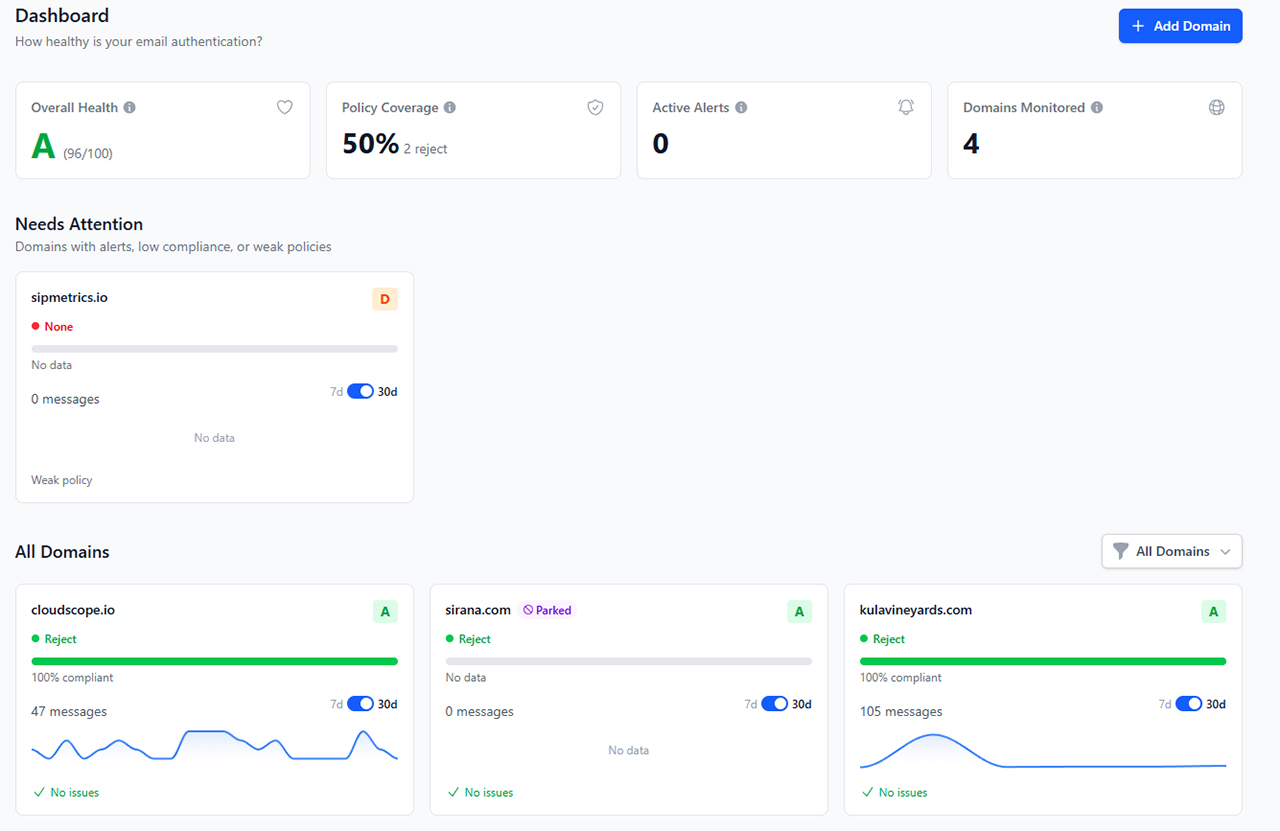Click the Weak policy text on sipmetrics.io
Screen dimensions: 1280x831
(62, 480)
